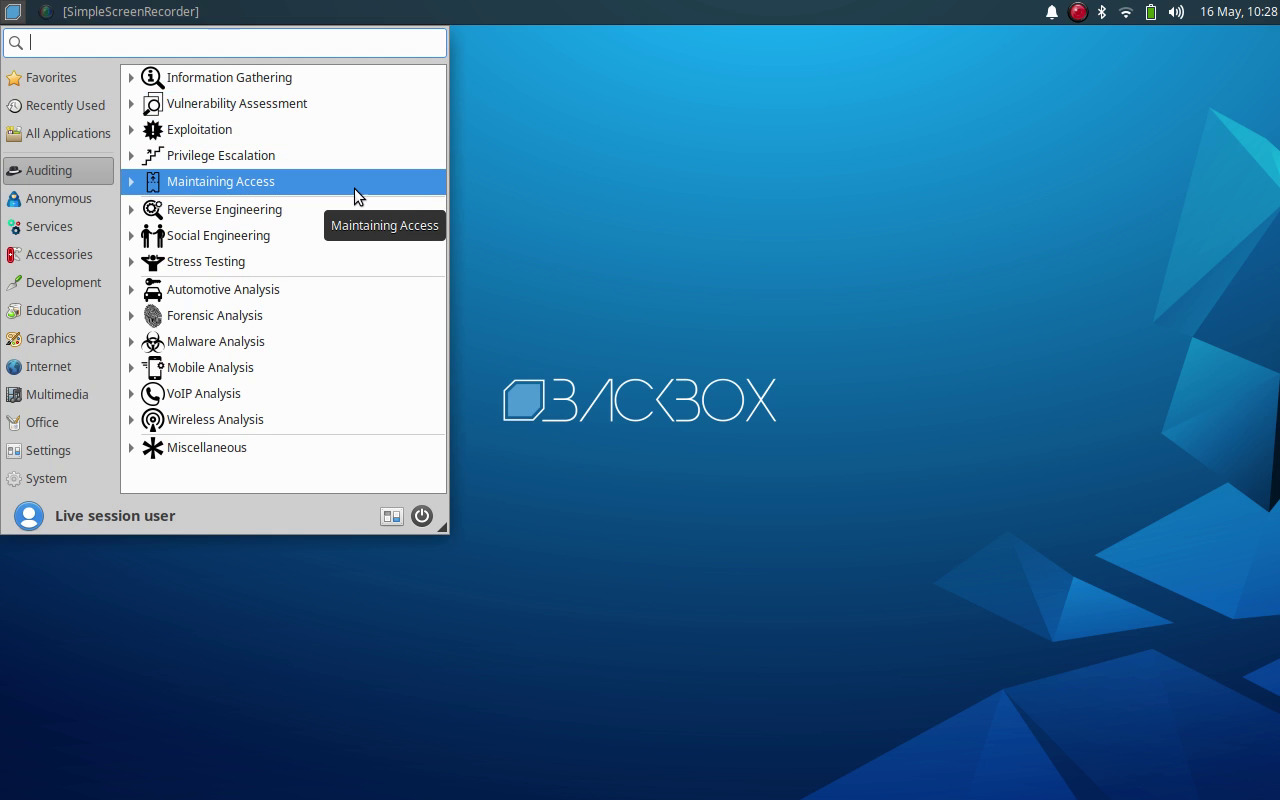
Task: Expand the Miscellaneous category arrow
Action: tap(131, 448)
